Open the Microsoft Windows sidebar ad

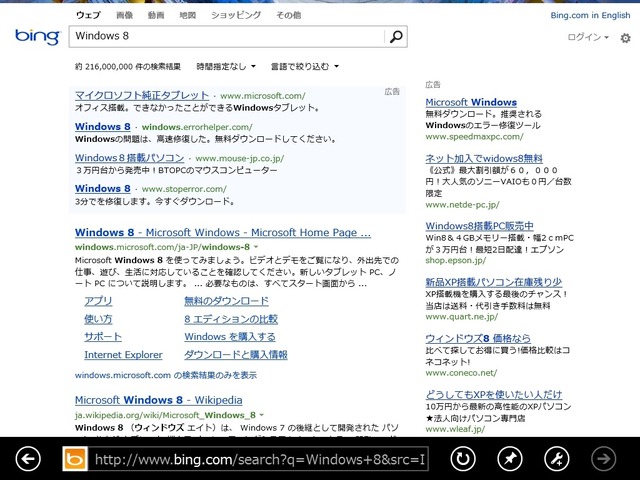click(x=471, y=102)
